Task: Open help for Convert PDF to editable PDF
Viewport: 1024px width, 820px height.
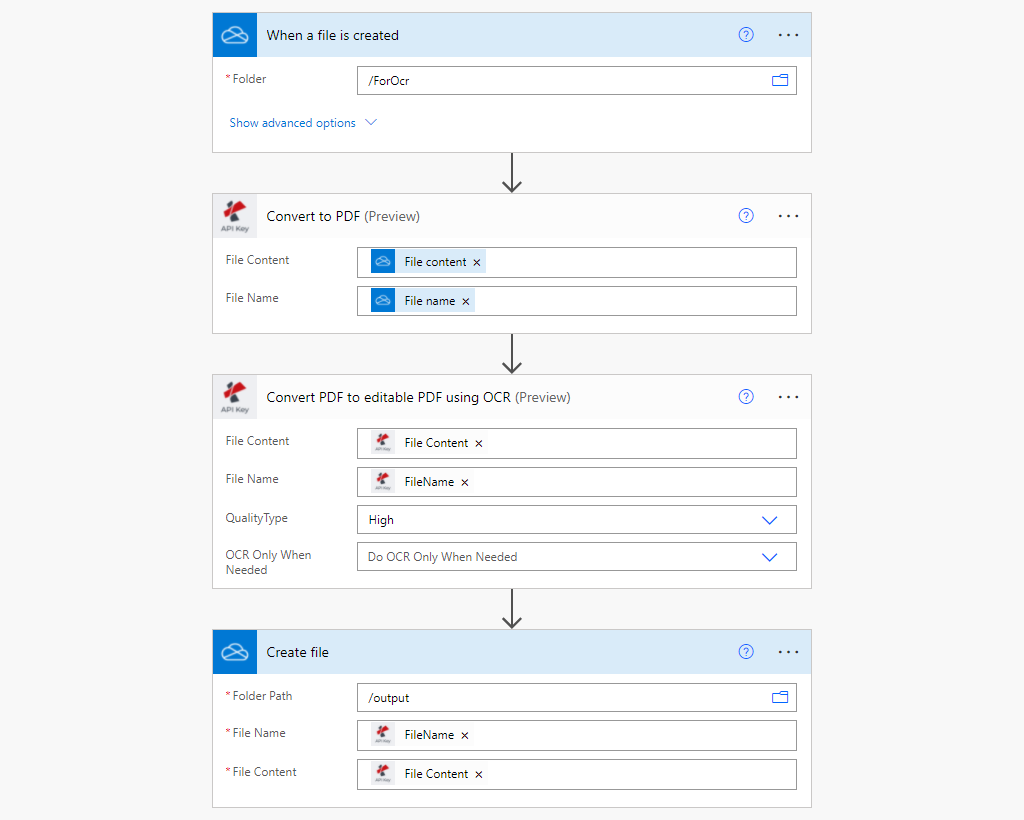Action: (x=745, y=396)
